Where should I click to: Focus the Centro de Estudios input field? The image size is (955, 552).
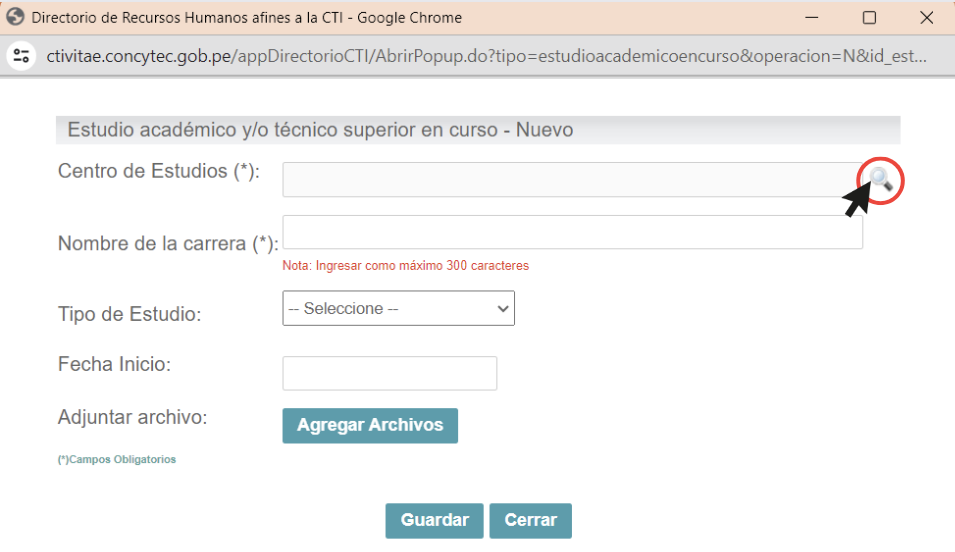(x=573, y=180)
